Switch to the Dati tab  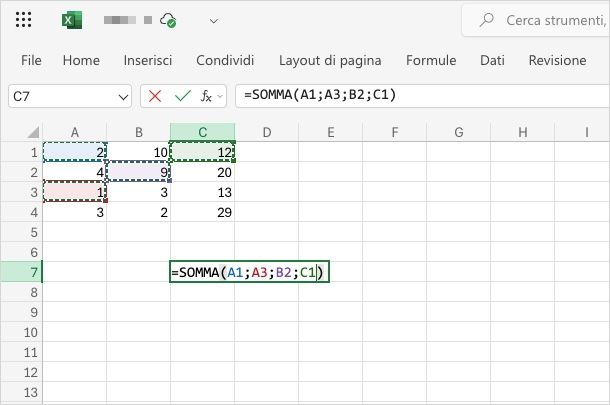[x=492, y=60]
